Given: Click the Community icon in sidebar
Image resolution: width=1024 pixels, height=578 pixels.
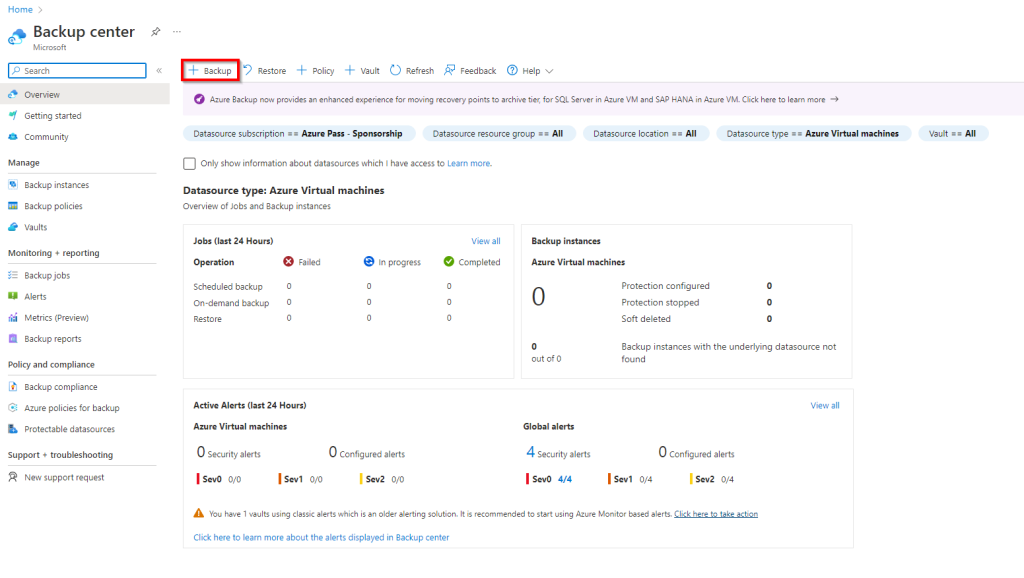Looking at the screenshot, I should point(13,136).
